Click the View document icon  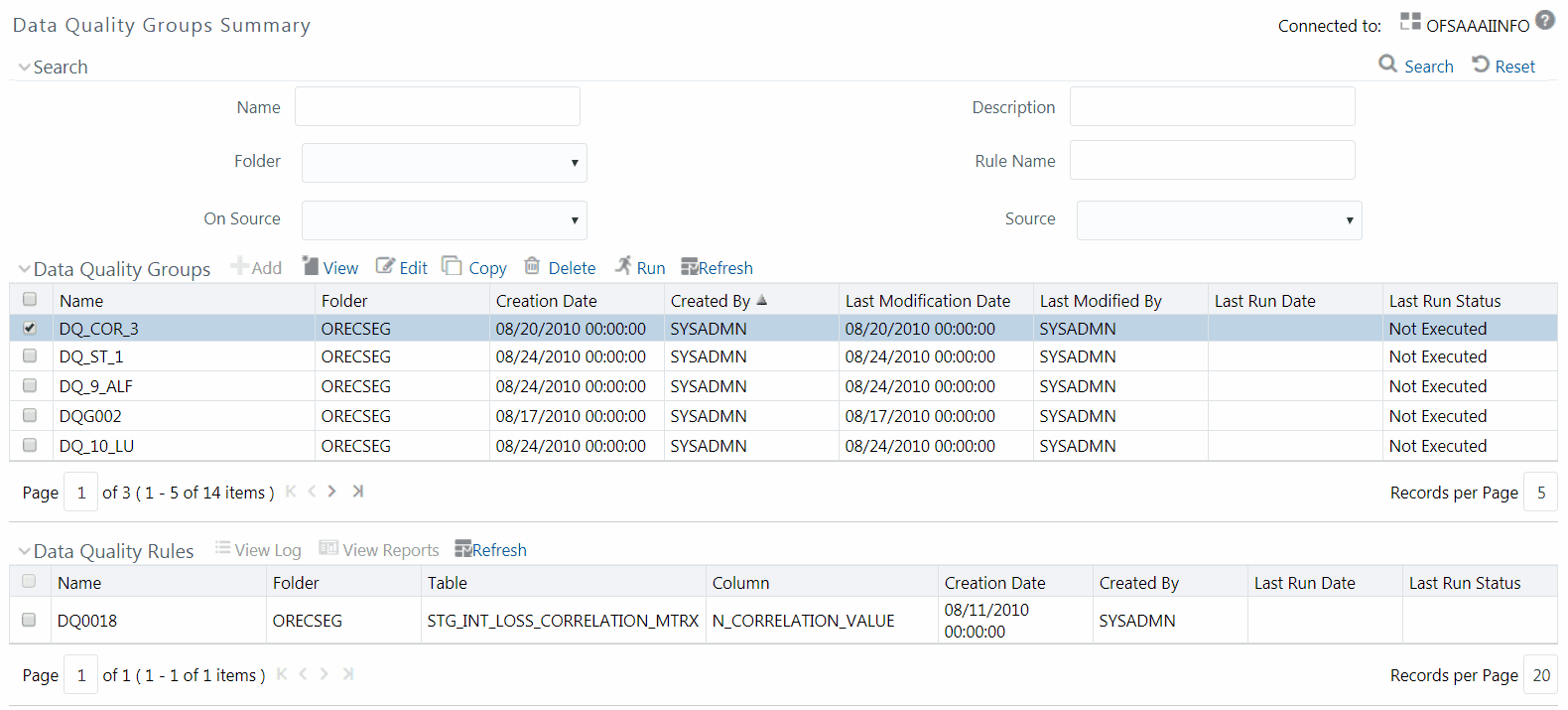pyautogui.click(x=311, y=265)
